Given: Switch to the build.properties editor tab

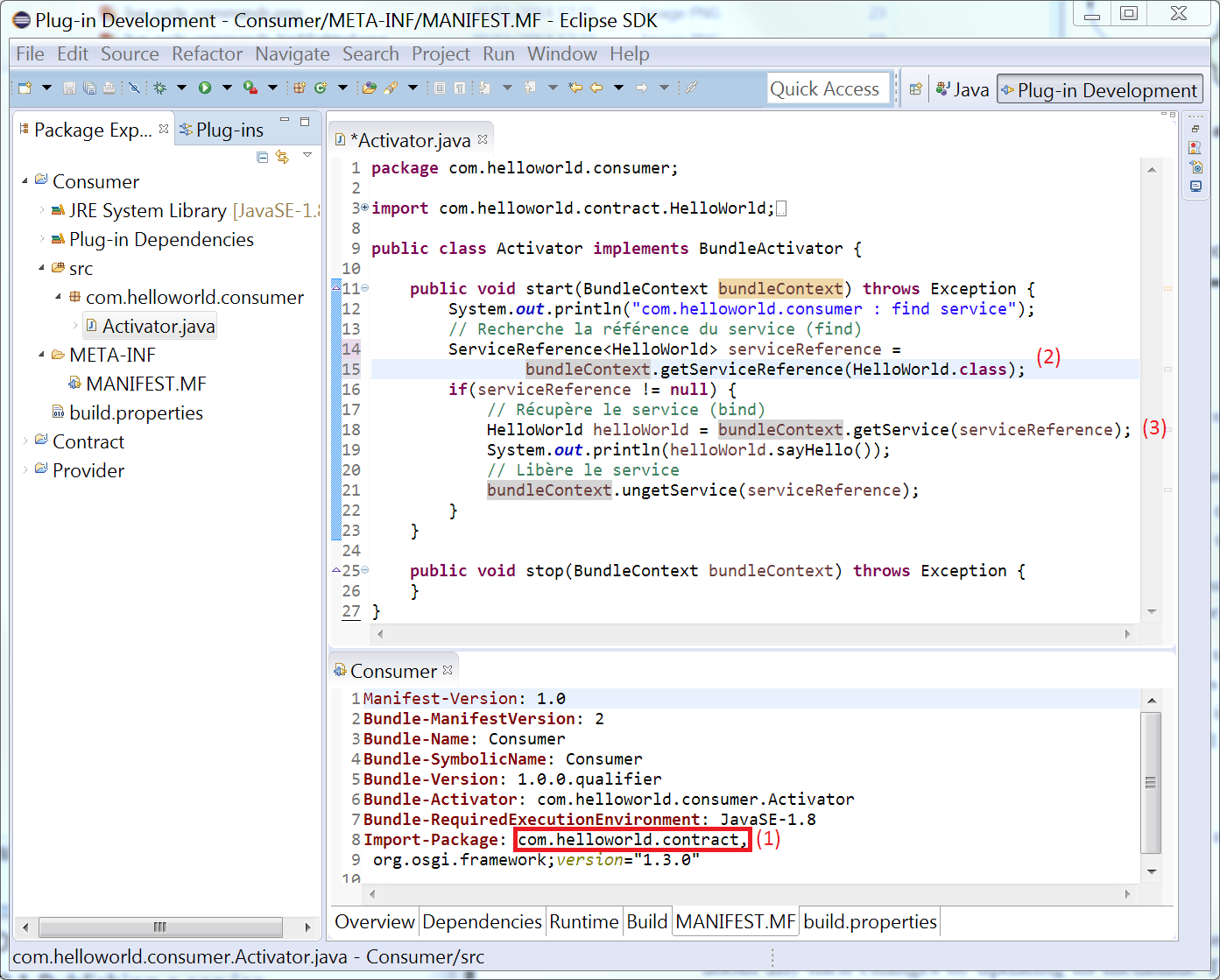Looking at the screenshot, I should pyautogui.click(x=870, y=921).
